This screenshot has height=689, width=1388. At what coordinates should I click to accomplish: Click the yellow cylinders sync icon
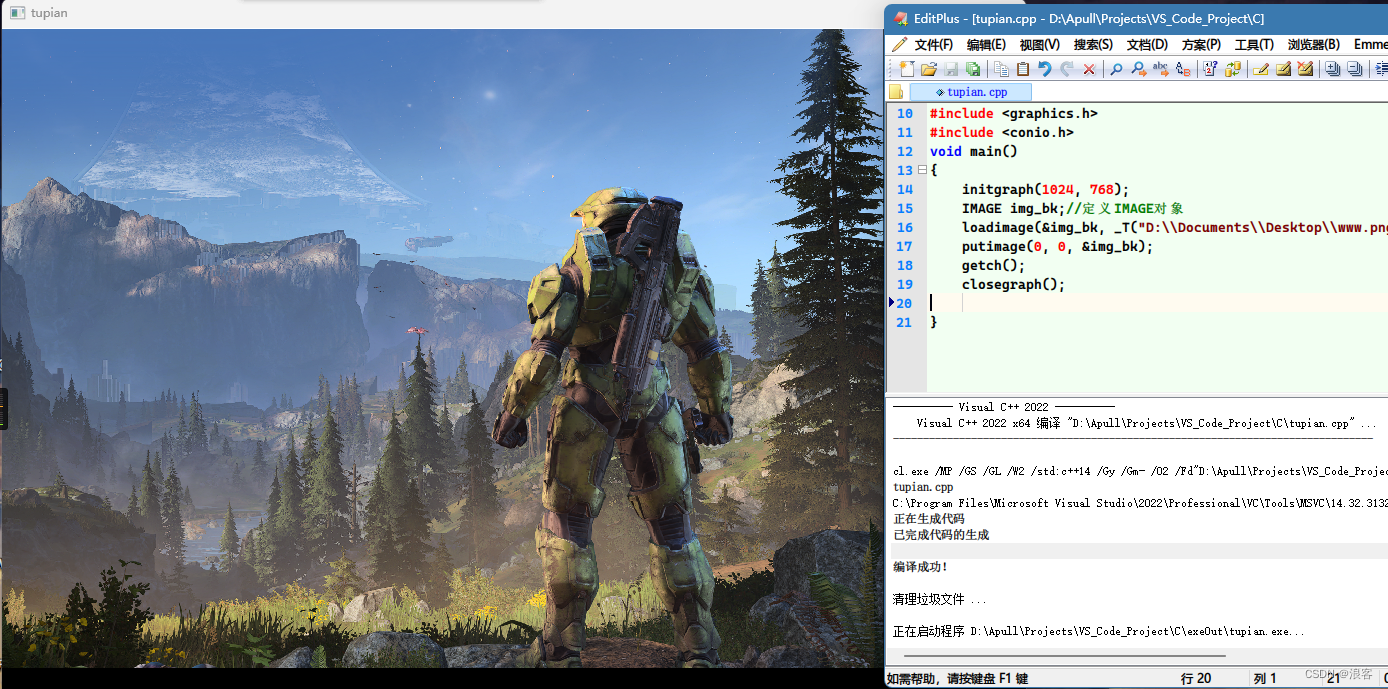[x=1233, y=69]
